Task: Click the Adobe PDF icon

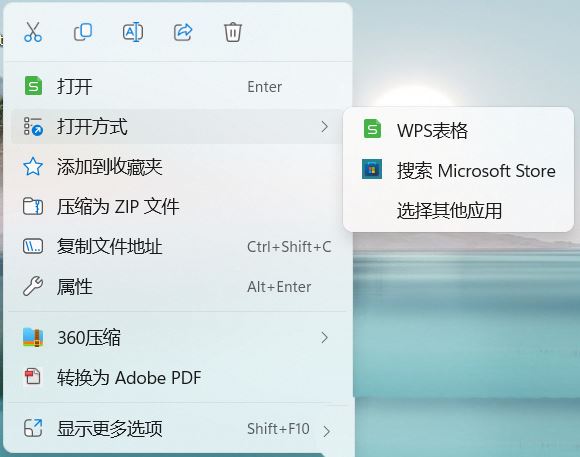Action: 33,377
